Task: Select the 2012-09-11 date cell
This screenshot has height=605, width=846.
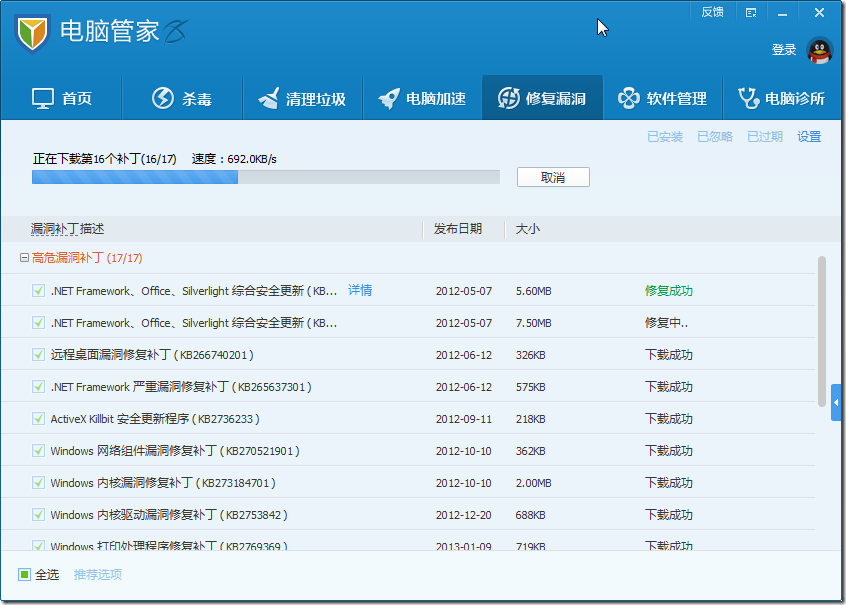Action: tap(463, 419)
